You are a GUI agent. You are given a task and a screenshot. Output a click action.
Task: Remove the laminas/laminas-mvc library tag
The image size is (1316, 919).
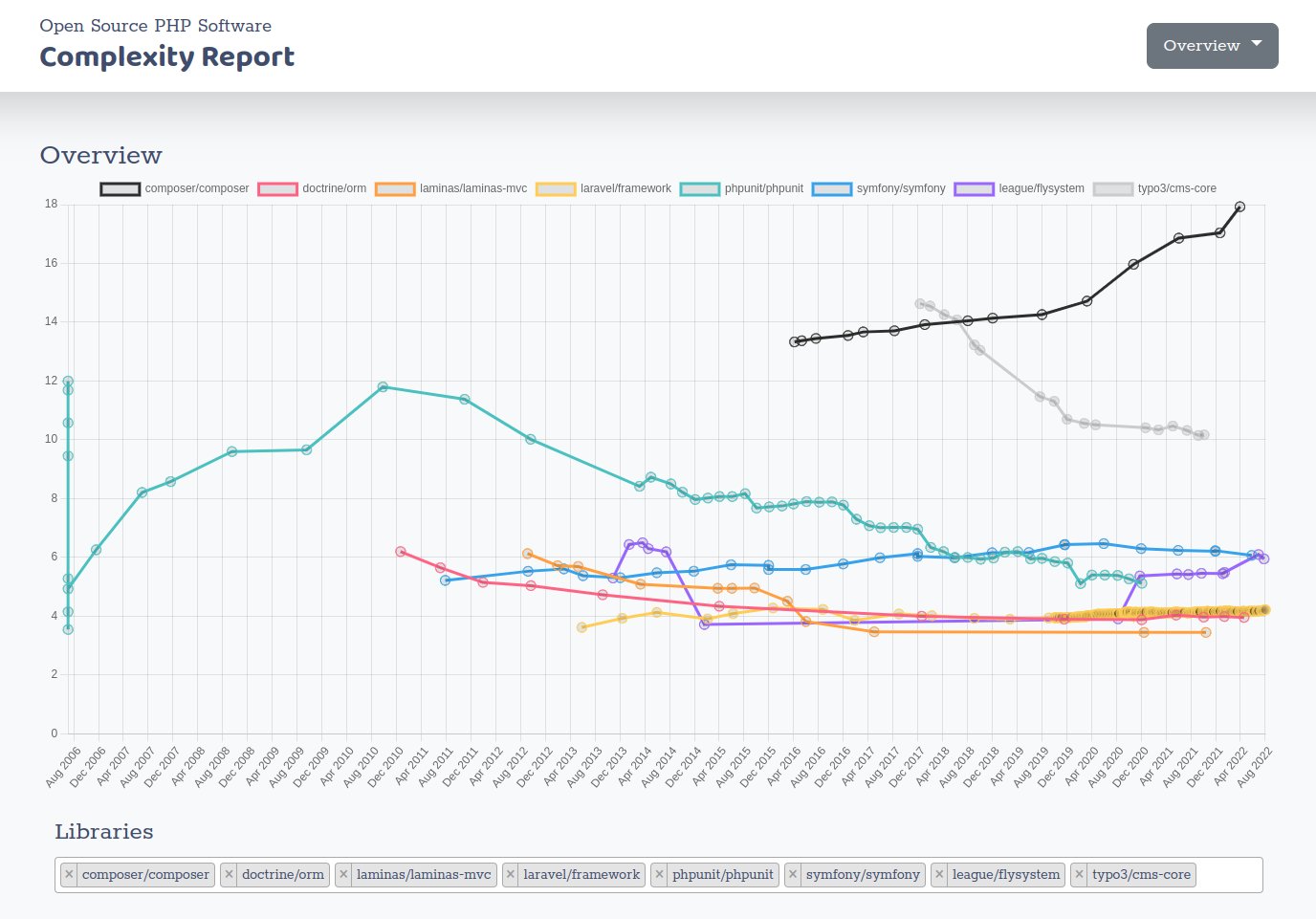(x=343, y=874)
